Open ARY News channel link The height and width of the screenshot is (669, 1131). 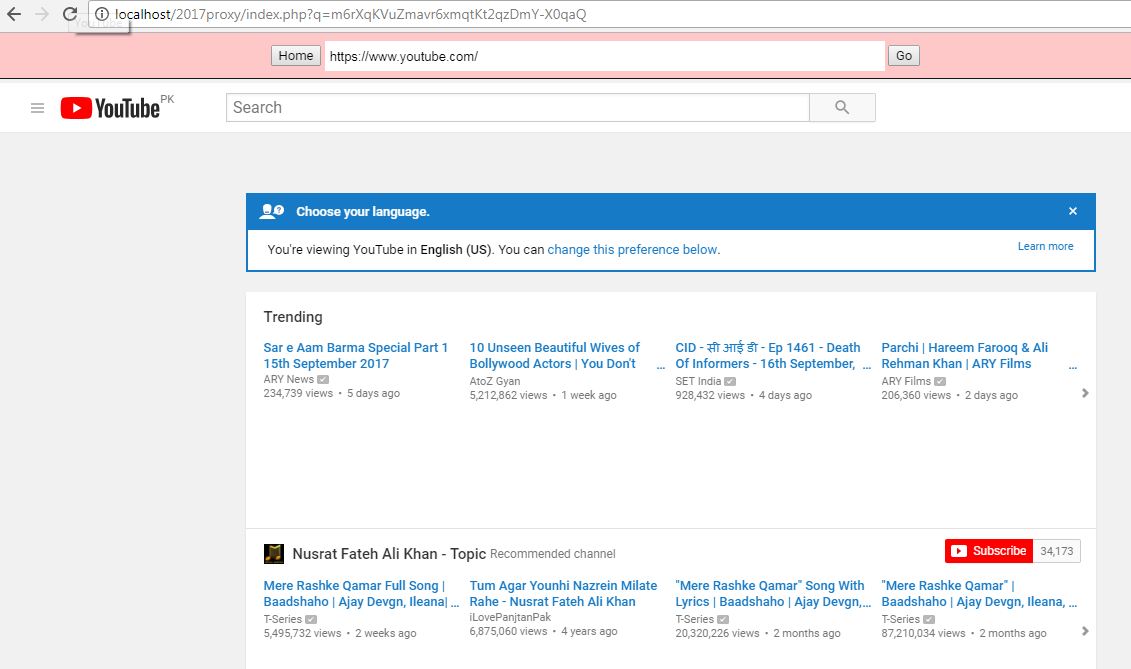pyautogui.click(x=289, y=380)
